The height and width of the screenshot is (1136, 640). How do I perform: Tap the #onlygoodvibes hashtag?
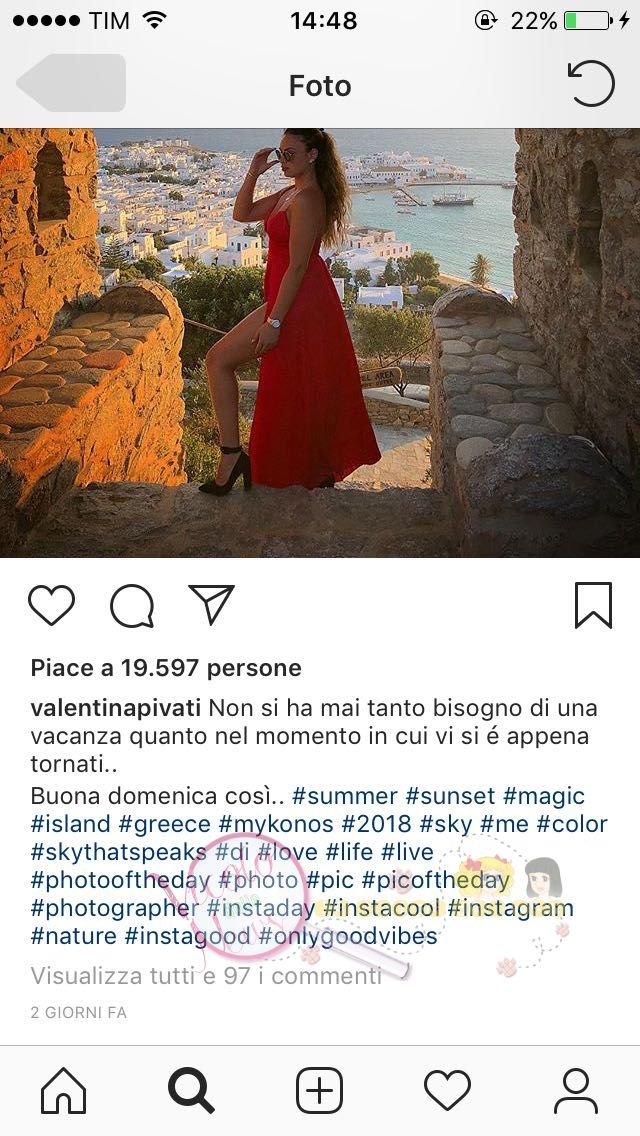click(x=348, y=936)
